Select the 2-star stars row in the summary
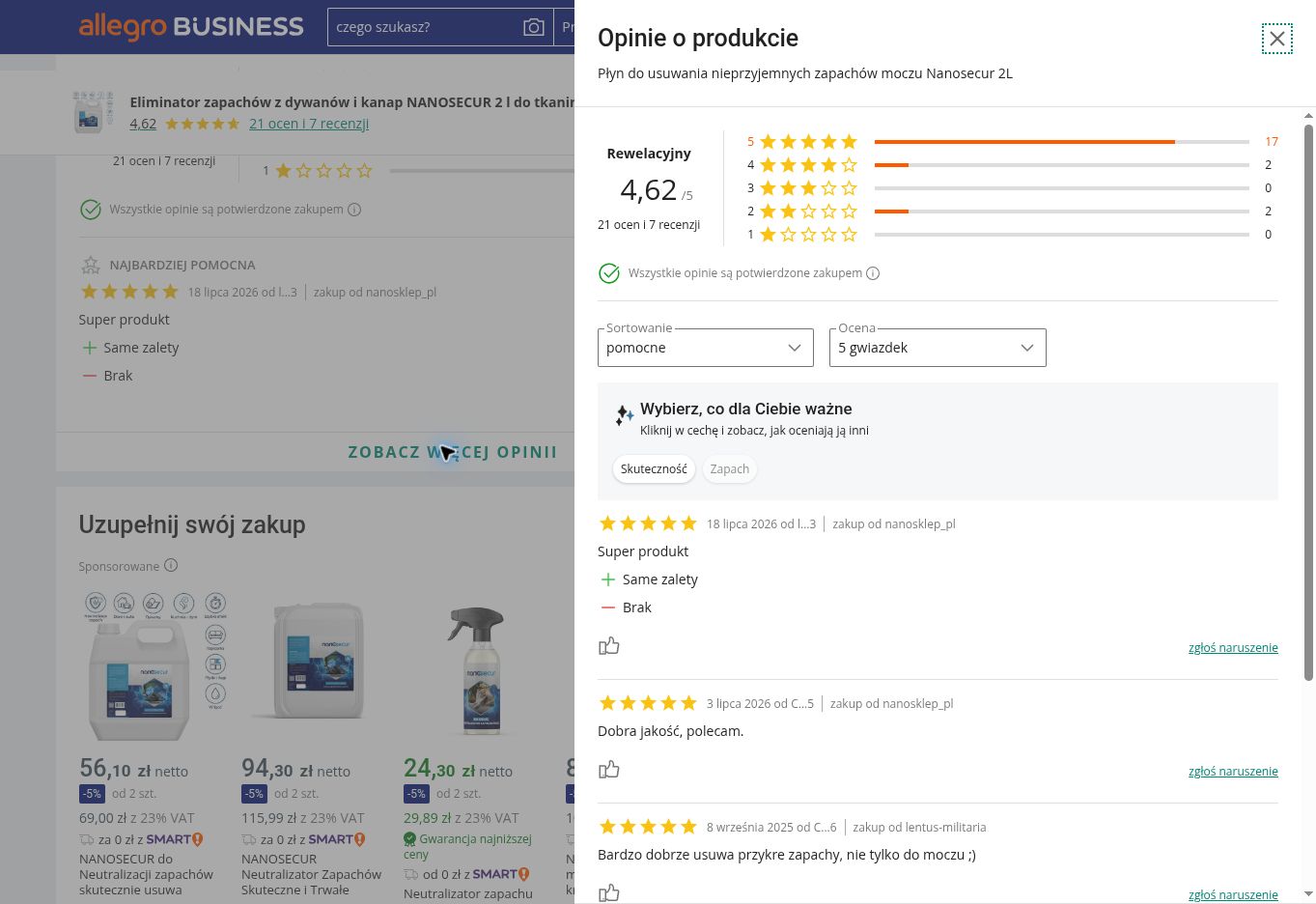 (x=808, y=212)
